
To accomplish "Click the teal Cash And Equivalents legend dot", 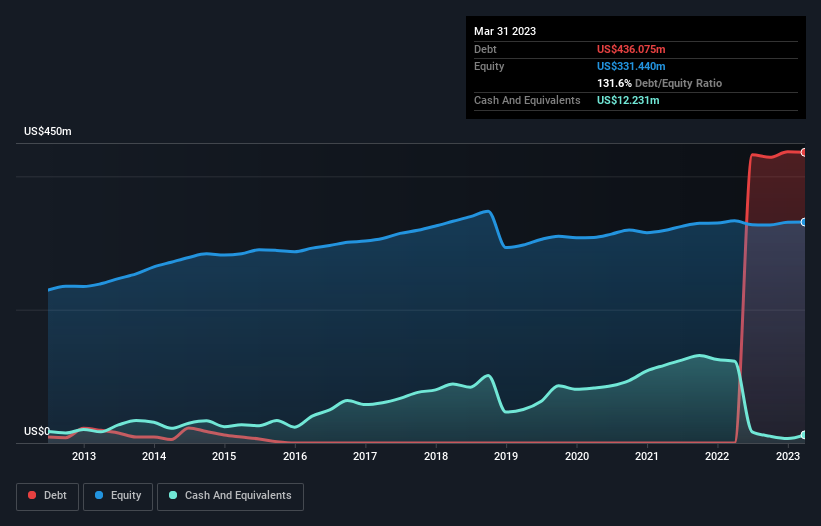I will pyautogui.click(x=173, y=495).
